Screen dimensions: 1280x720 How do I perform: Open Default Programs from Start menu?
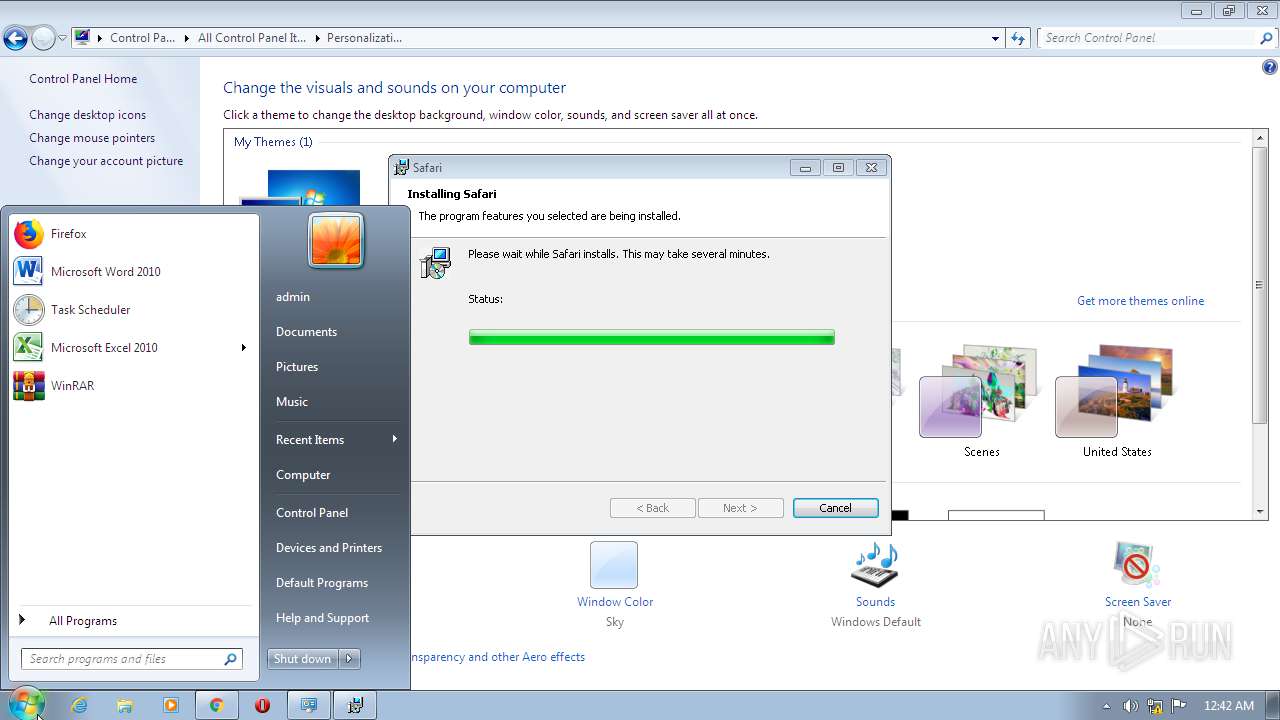click(322, 583)
